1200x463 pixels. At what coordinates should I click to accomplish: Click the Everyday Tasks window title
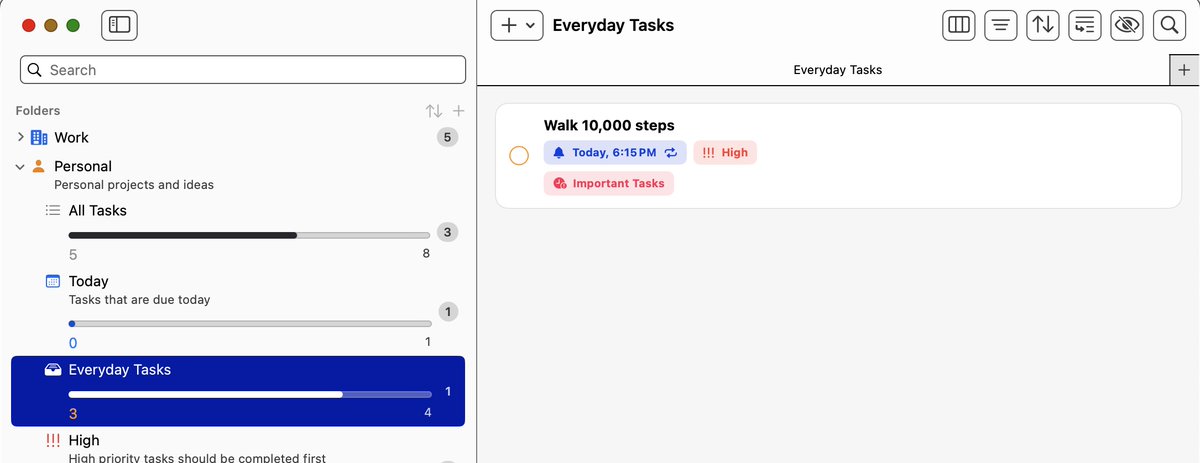(613, 25)
